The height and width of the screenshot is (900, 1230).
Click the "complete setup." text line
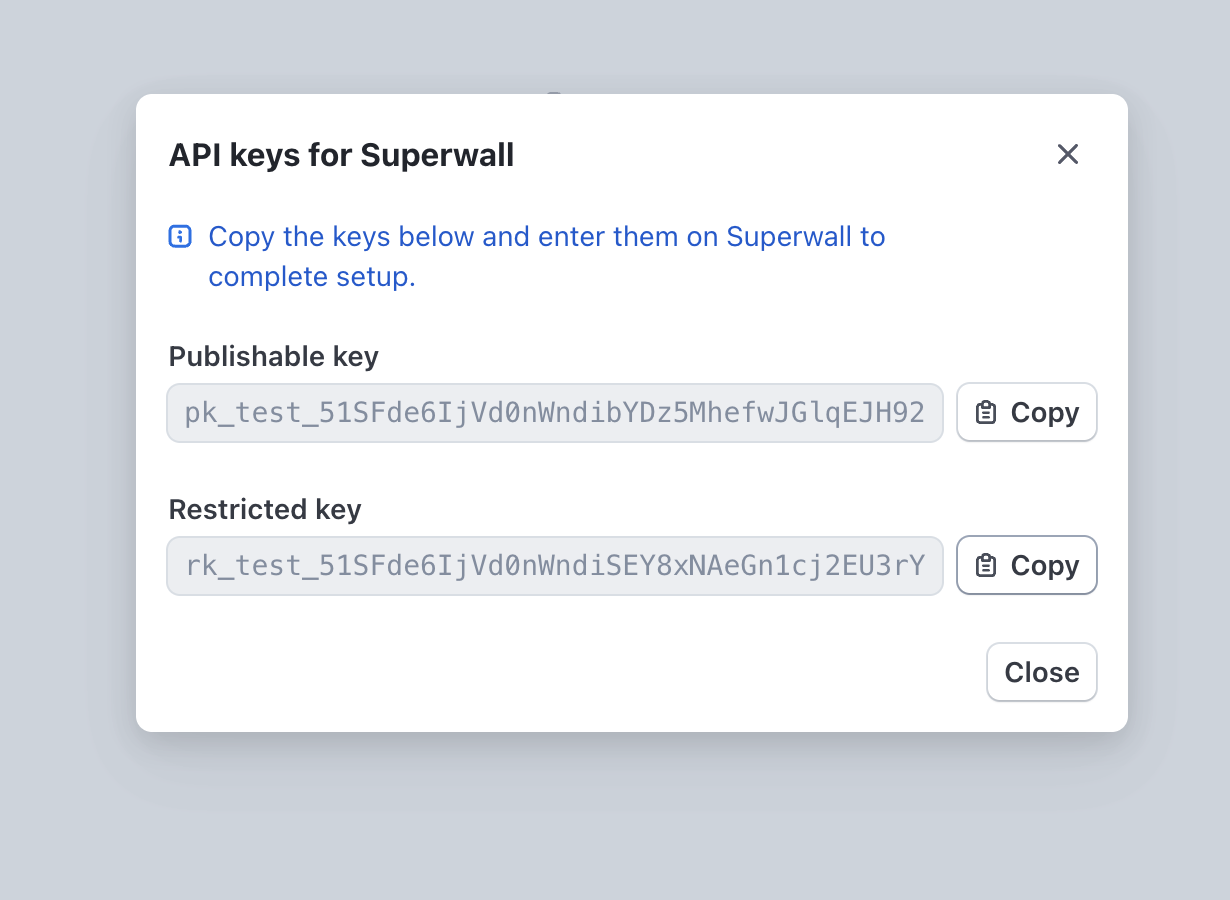pyautogui.click(x=311, y=278)
